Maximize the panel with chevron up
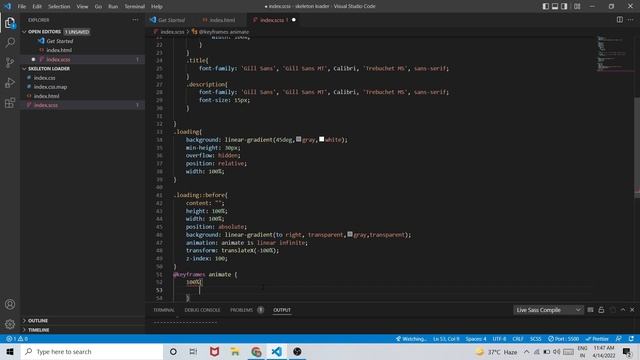Image resolution: width=640 pixels, height=360 pixels. pyautogui.click(x=622, y=310)
